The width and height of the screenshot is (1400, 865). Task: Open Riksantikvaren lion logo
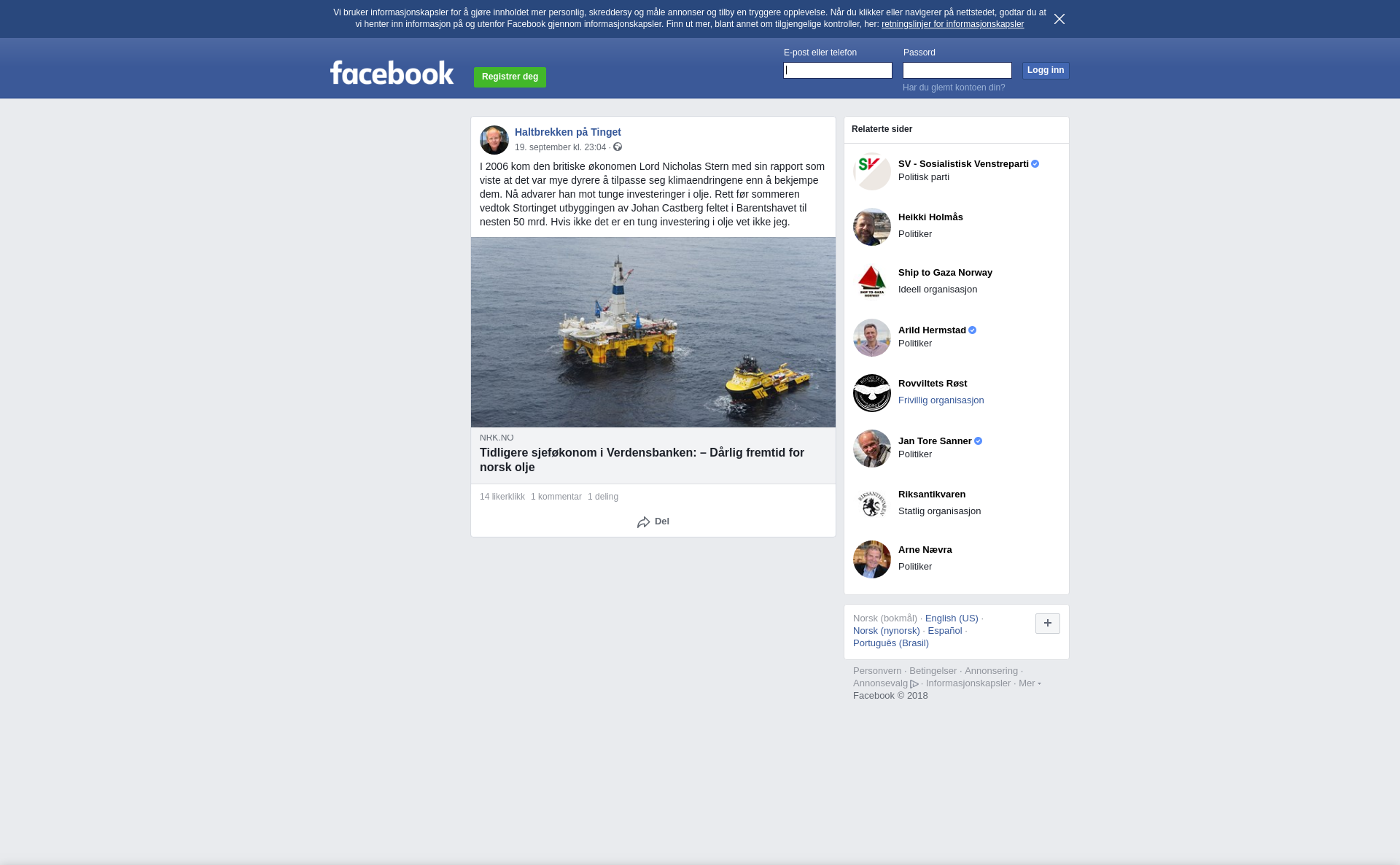pos(872,504)
